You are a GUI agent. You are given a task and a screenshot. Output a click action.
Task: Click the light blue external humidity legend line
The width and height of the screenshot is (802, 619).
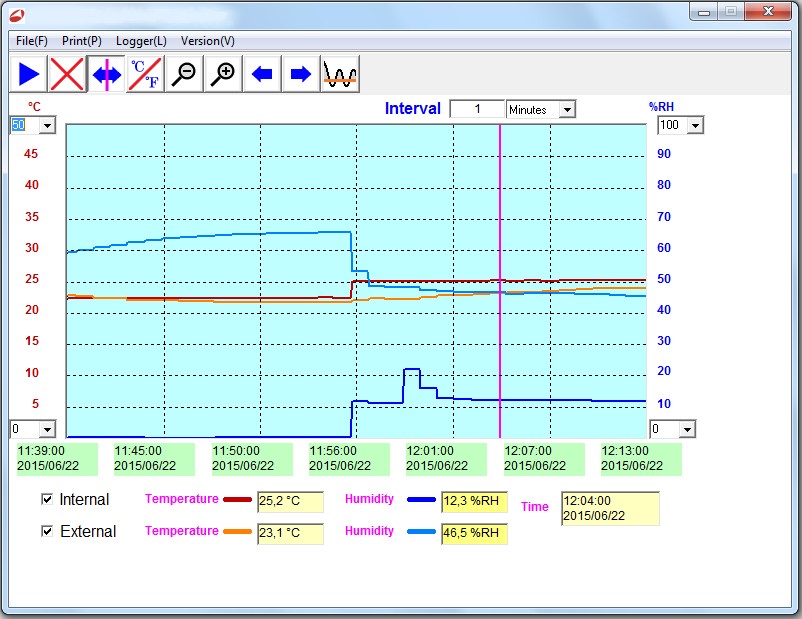[421, 531]
